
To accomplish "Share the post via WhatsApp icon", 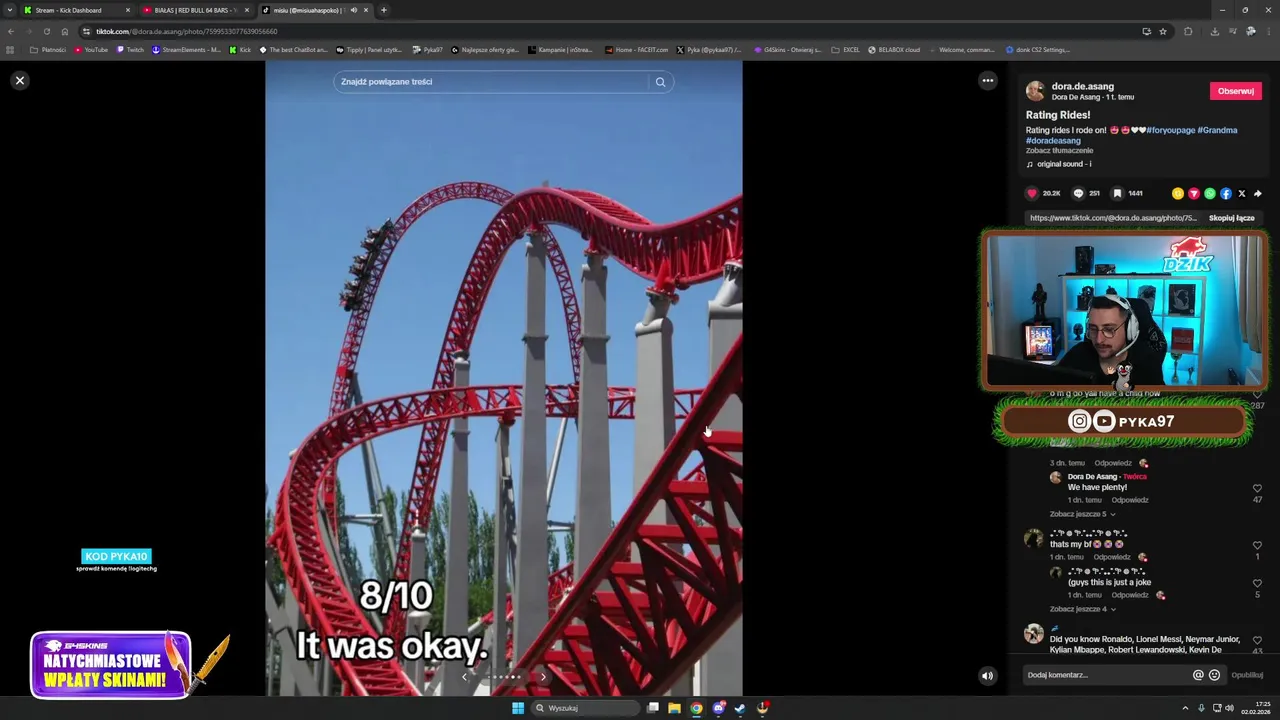I will pos(1210,193).
